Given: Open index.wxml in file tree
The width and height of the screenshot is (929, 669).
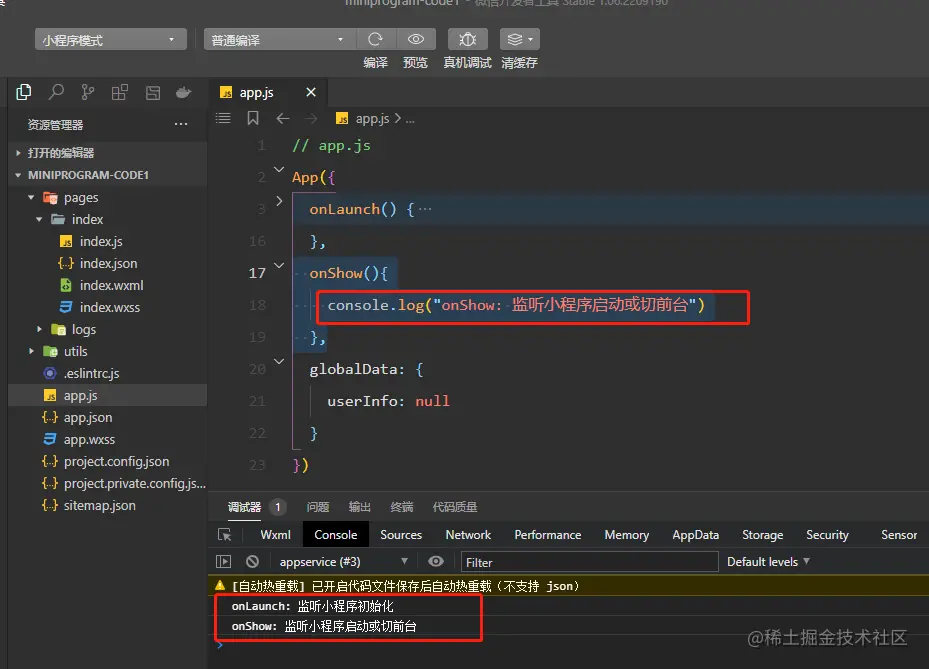Looking at the screenshot, I should click(111, 285).
